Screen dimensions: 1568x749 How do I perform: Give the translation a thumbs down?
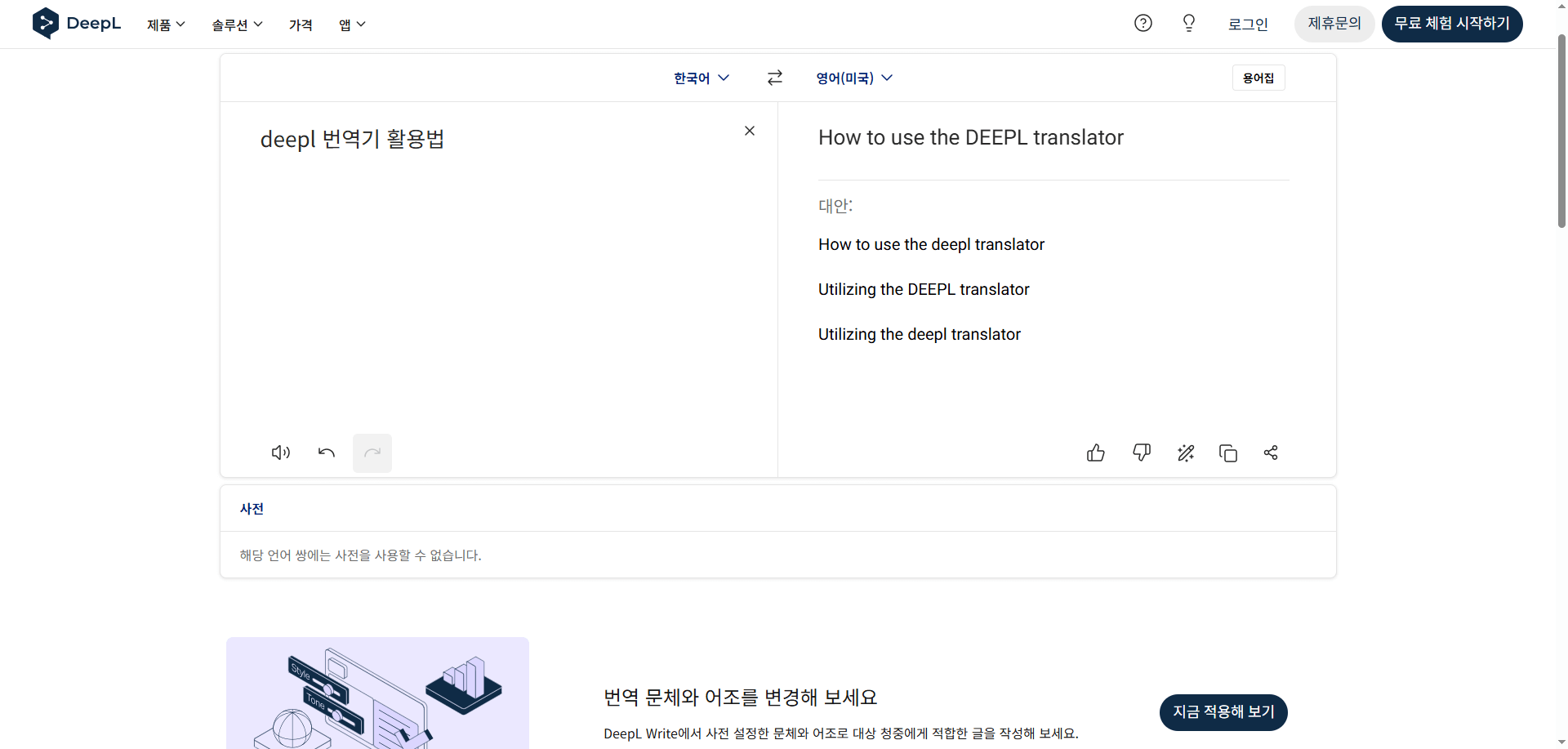coord(1142,453)
